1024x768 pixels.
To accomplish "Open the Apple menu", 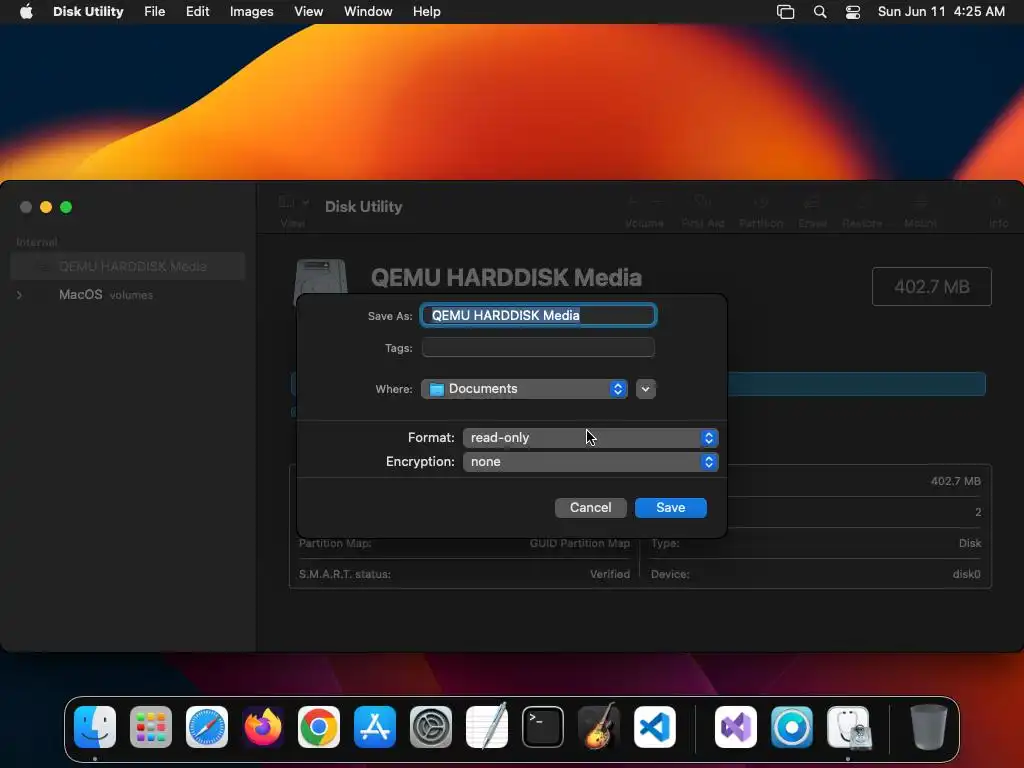I will [26, 12].
